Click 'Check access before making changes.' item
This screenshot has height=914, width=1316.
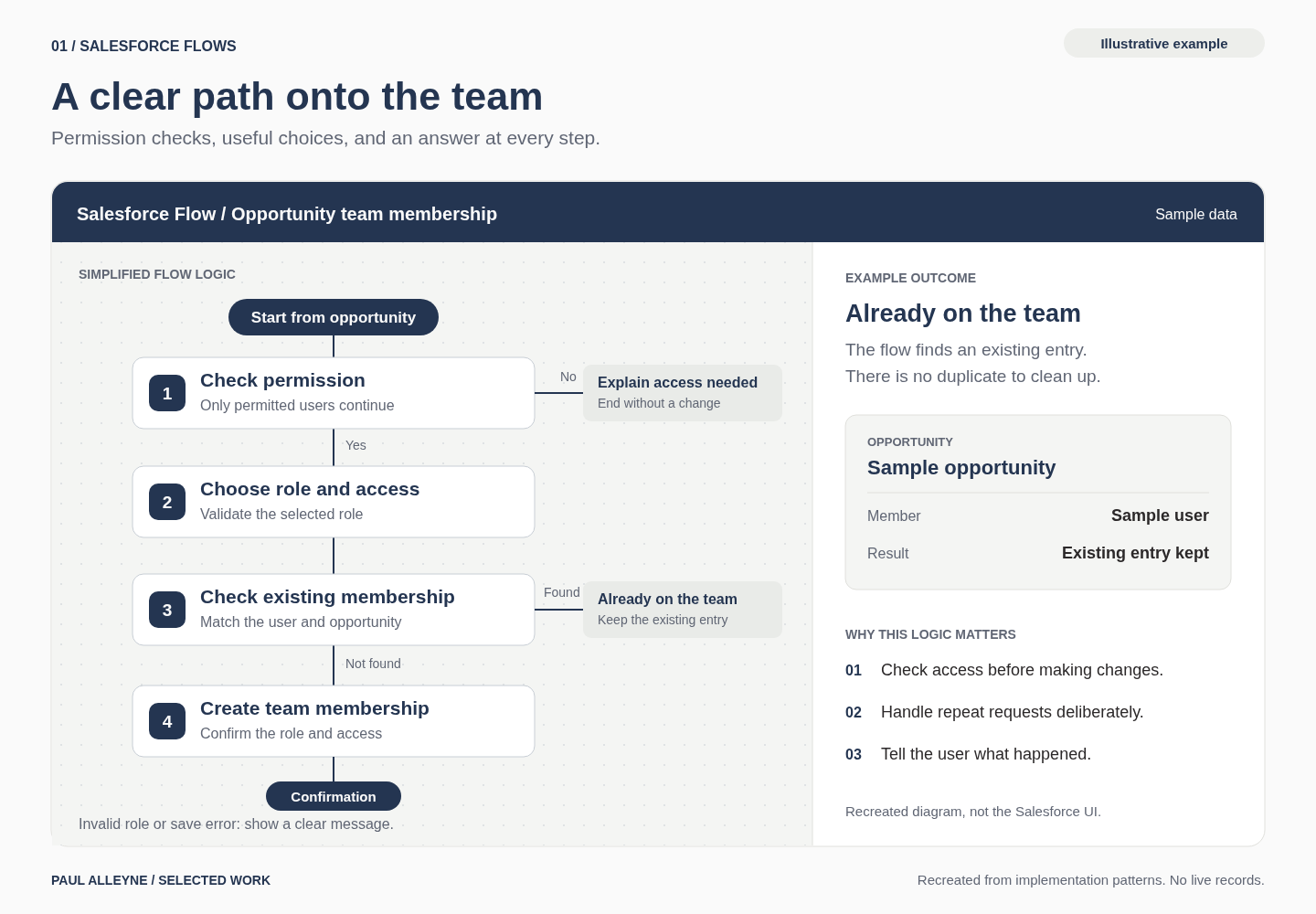1022,670
